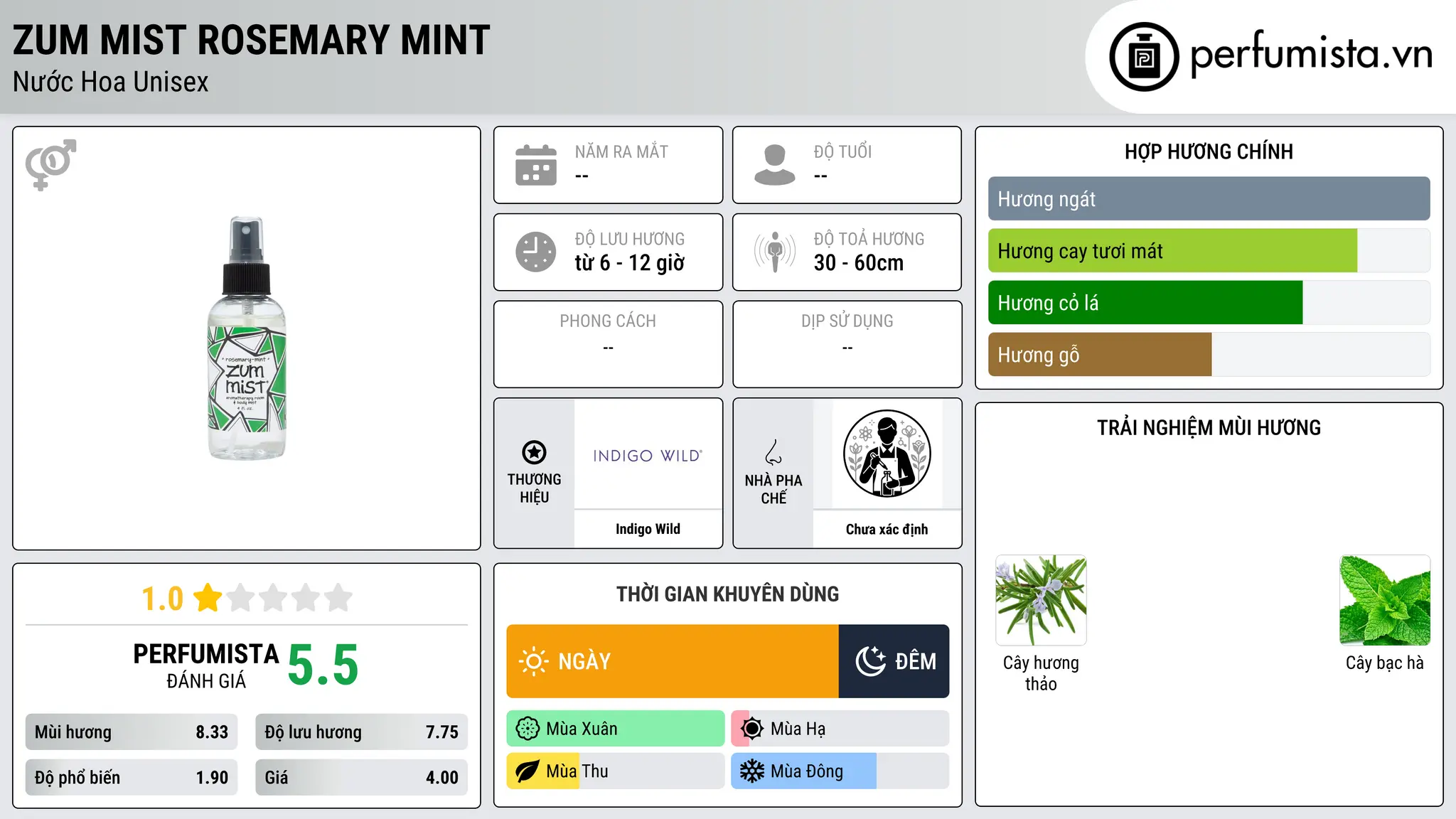This screenshot has width=1456, height=819.
Task: Click the green 5.5 Perfumista score
Action: pos(323,665)
